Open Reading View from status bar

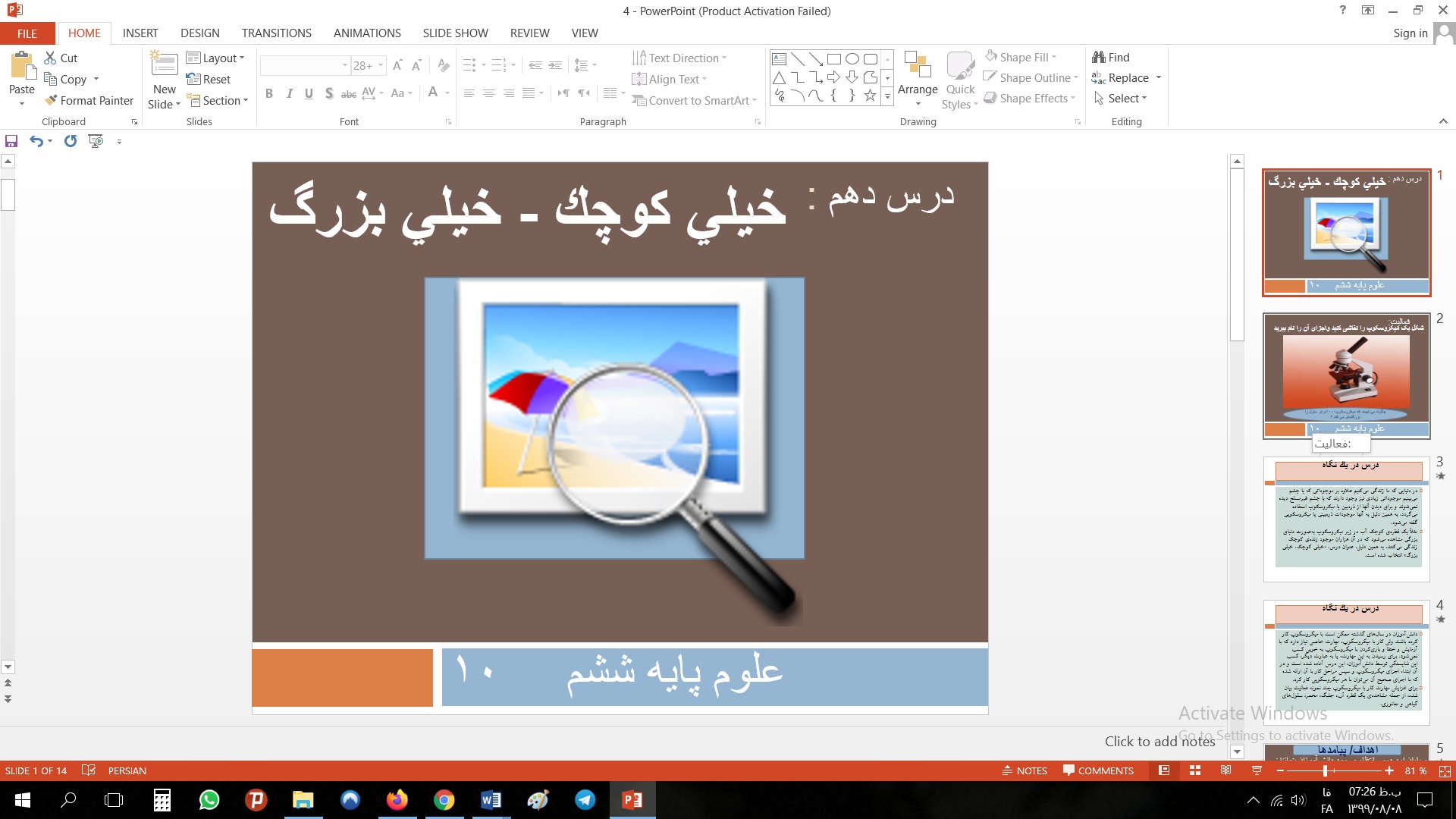1225,770
